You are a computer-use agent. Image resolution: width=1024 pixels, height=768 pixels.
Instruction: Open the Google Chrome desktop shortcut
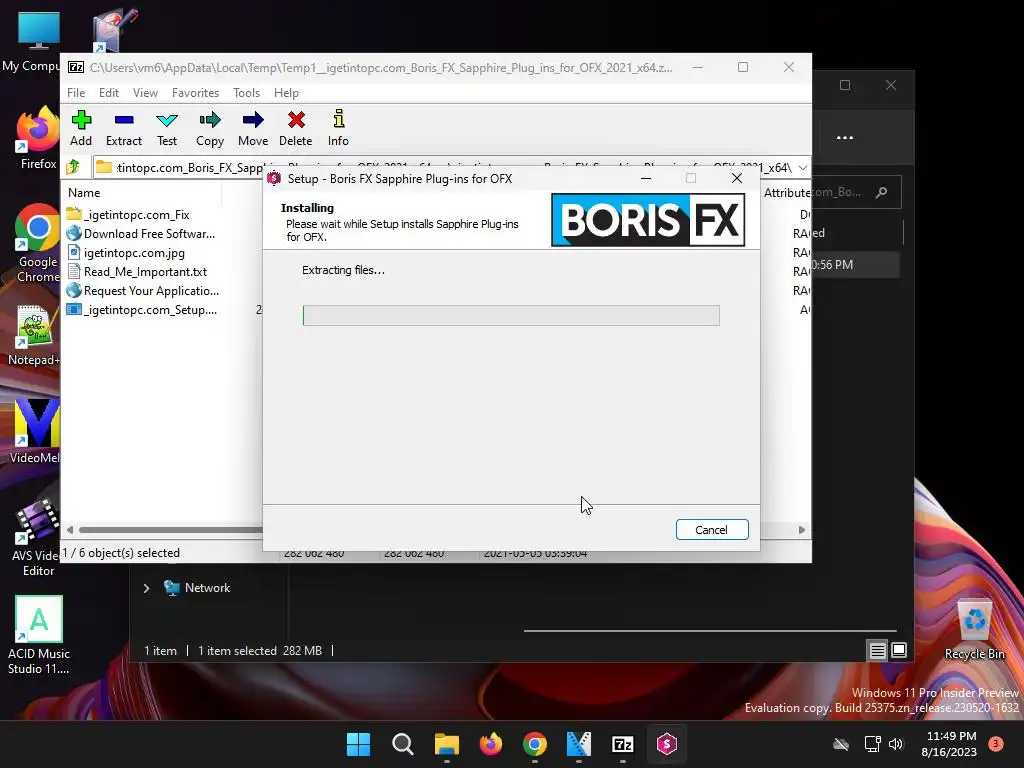tap(38, 243)
